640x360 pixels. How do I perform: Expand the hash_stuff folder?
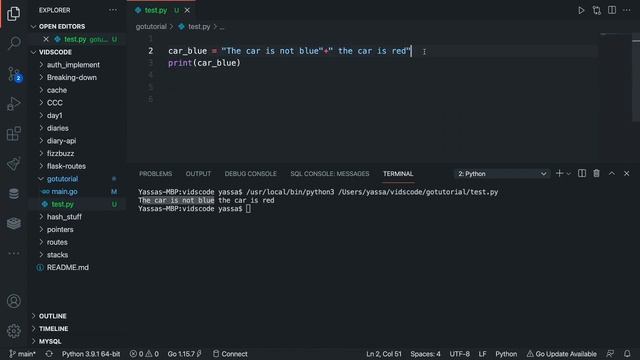point(64,217)
